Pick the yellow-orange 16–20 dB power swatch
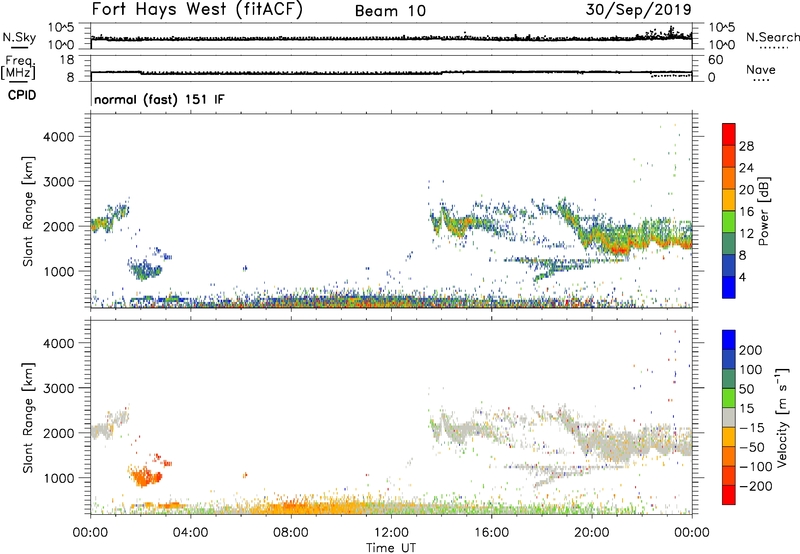Image resolution: width=800 pixels, height=554 pixels. click(729, 200)
